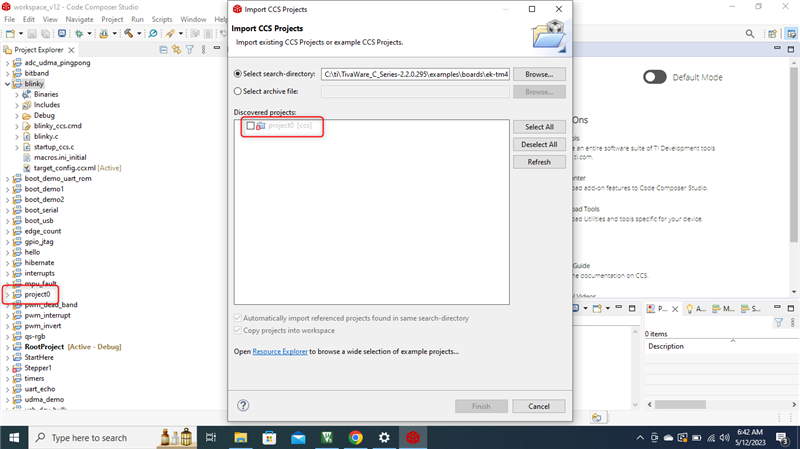Click the Description column header
This screenshot has height=449, width=800.
click(666, 346)
